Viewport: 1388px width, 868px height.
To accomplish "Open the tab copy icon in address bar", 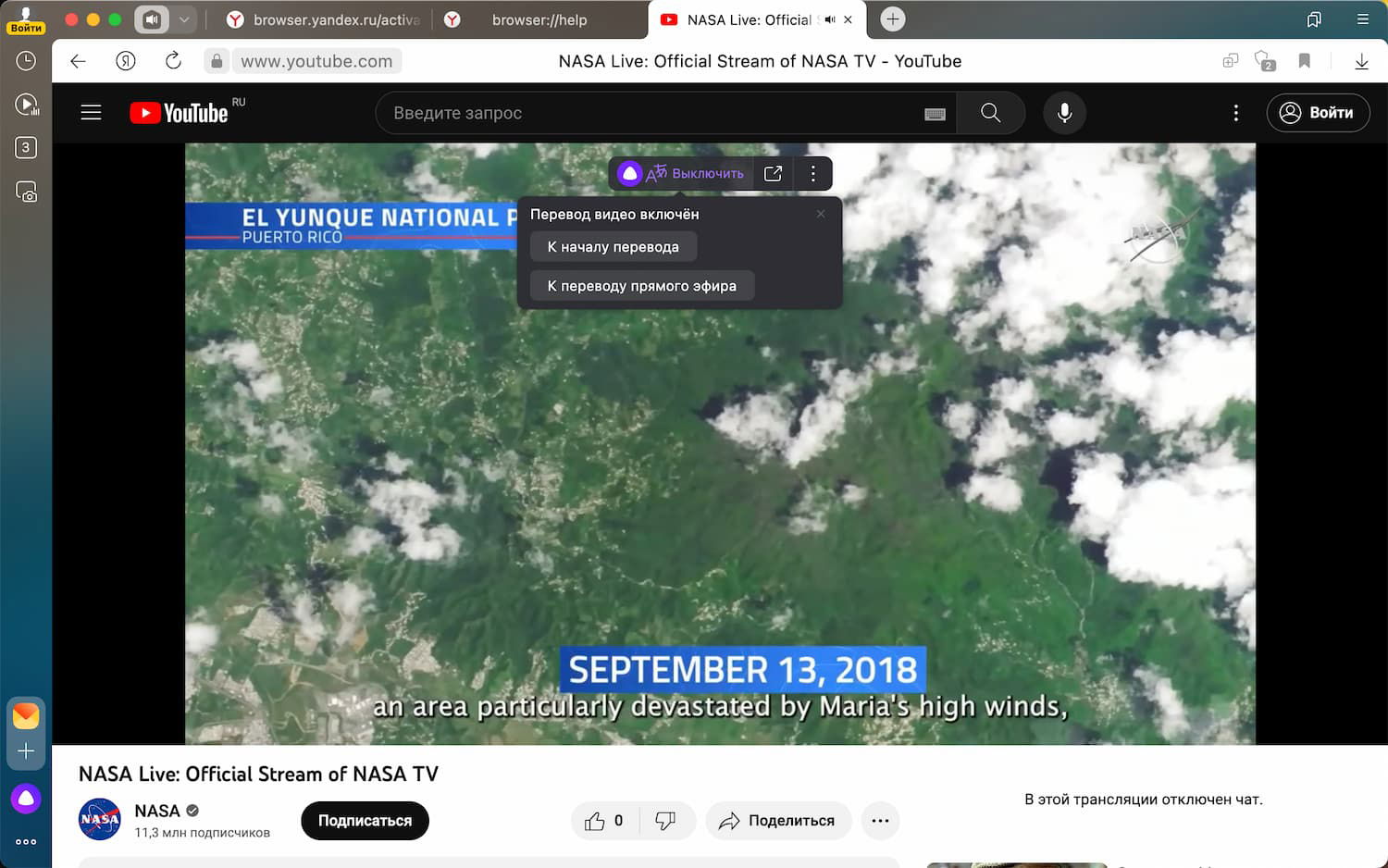I will [1230, 61].
